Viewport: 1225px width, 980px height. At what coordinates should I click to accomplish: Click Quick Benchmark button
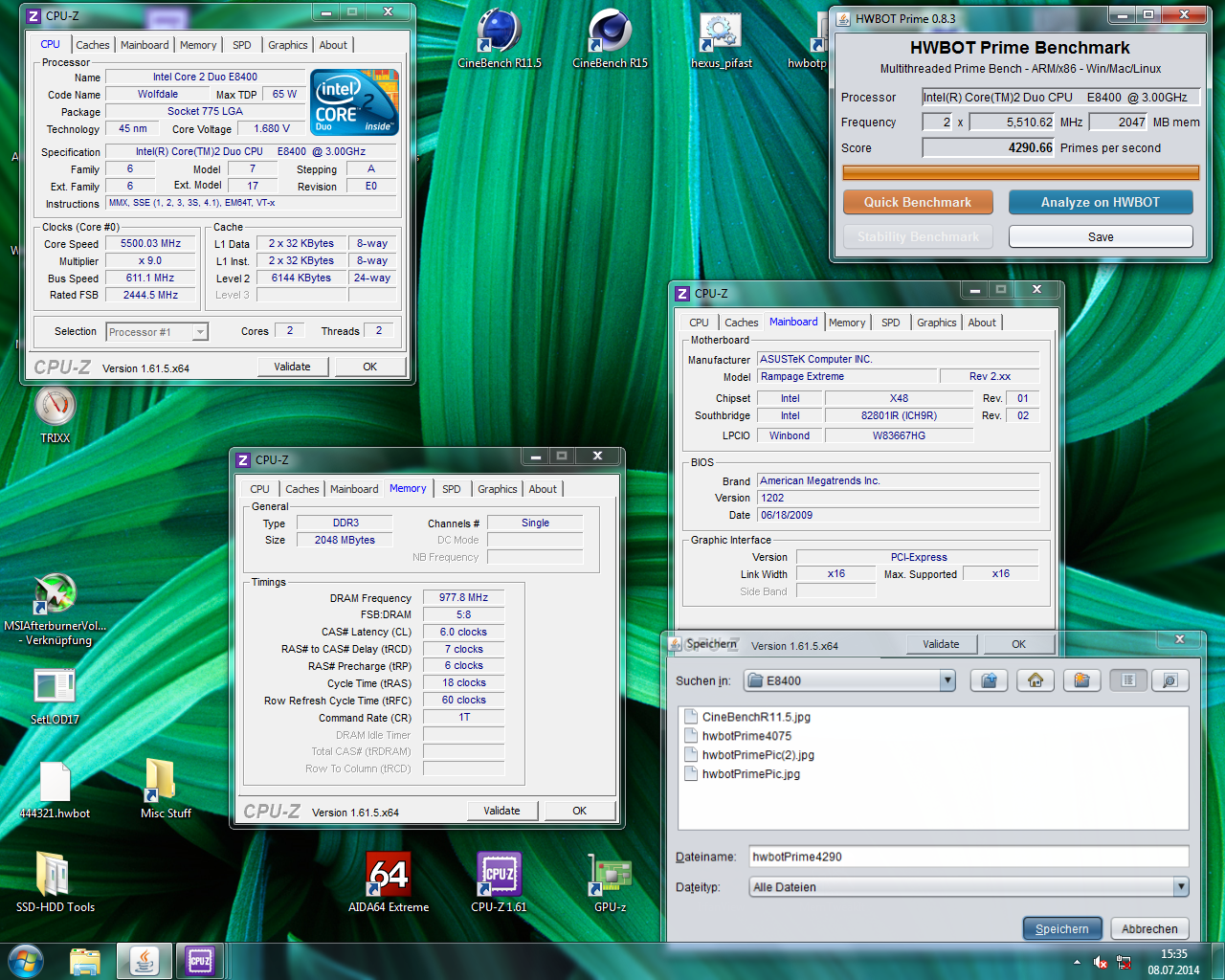pos(918,202)
